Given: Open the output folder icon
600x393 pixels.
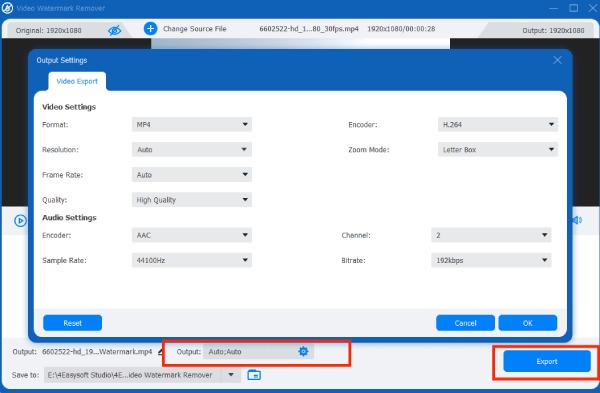Looking at the screenshot, I should 254,375.
